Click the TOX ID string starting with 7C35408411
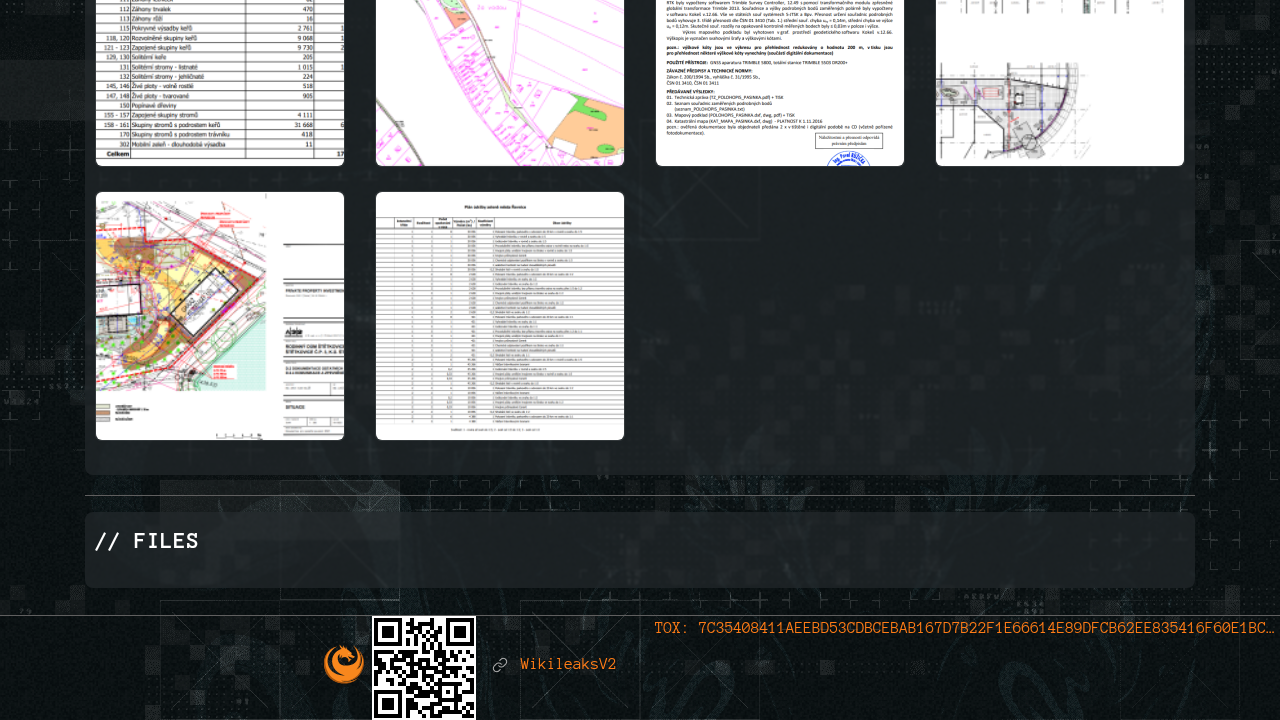The width and height of the screenshot is (1280, 720). coord(985,629)
